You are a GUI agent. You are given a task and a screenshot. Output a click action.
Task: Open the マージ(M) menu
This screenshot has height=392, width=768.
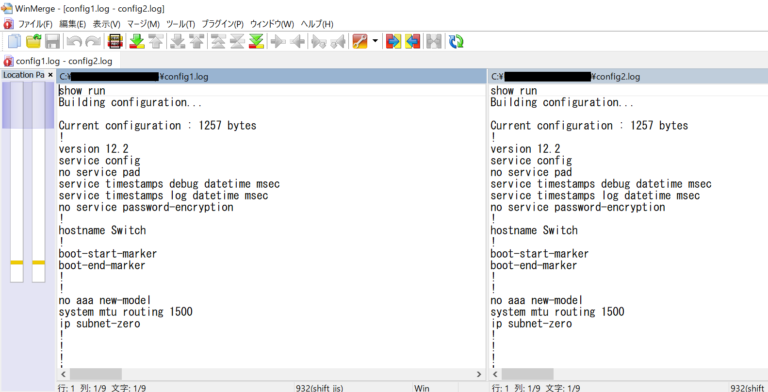click(x=143, y=24)
